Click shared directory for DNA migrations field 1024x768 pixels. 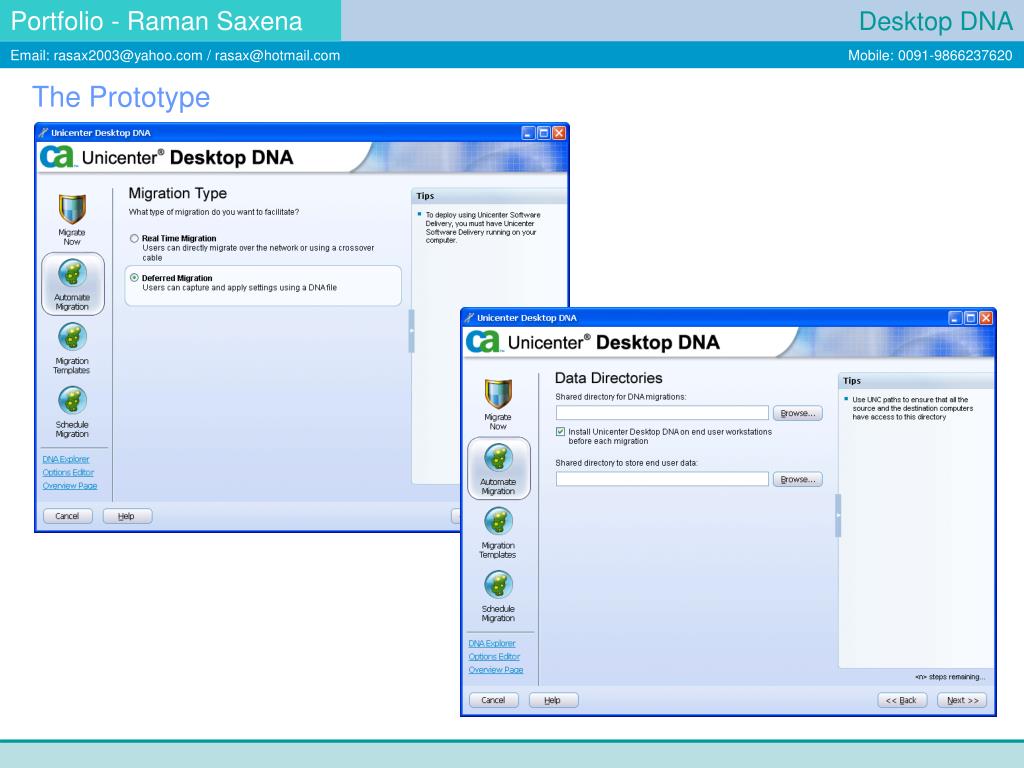pyautogui.click(x=662, y=413)
